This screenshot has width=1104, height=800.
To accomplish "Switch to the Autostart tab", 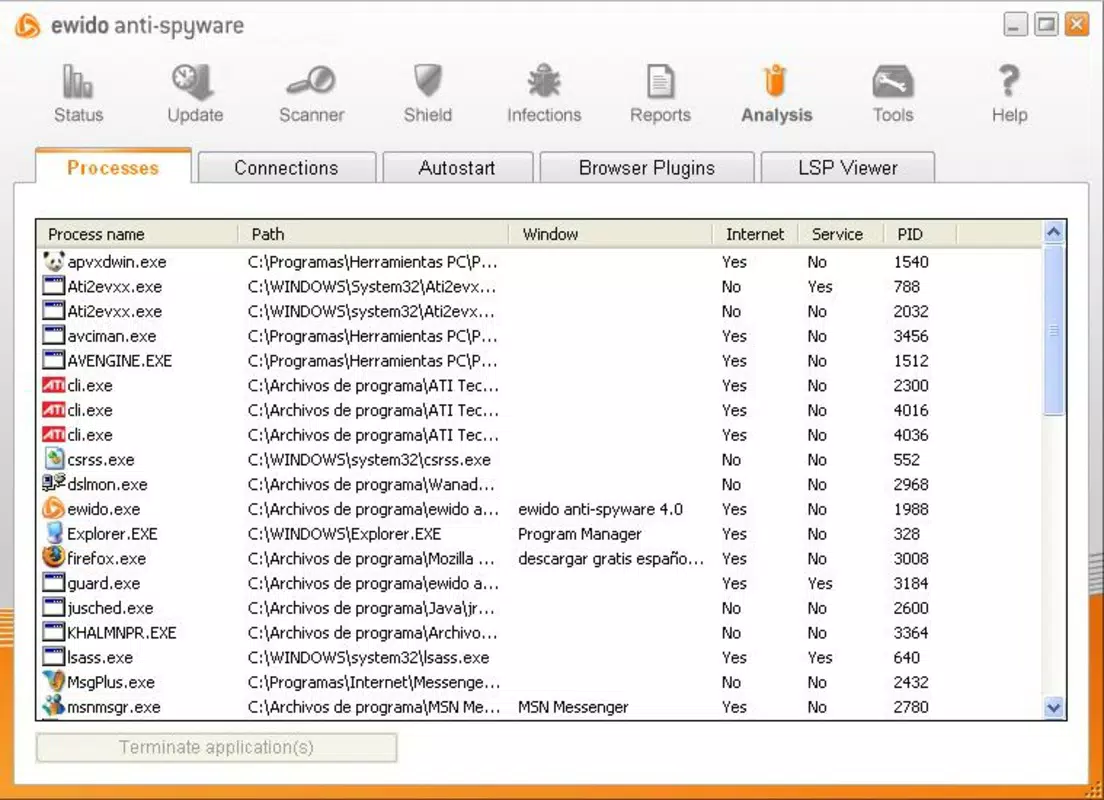I will click(x=457, y=168).
